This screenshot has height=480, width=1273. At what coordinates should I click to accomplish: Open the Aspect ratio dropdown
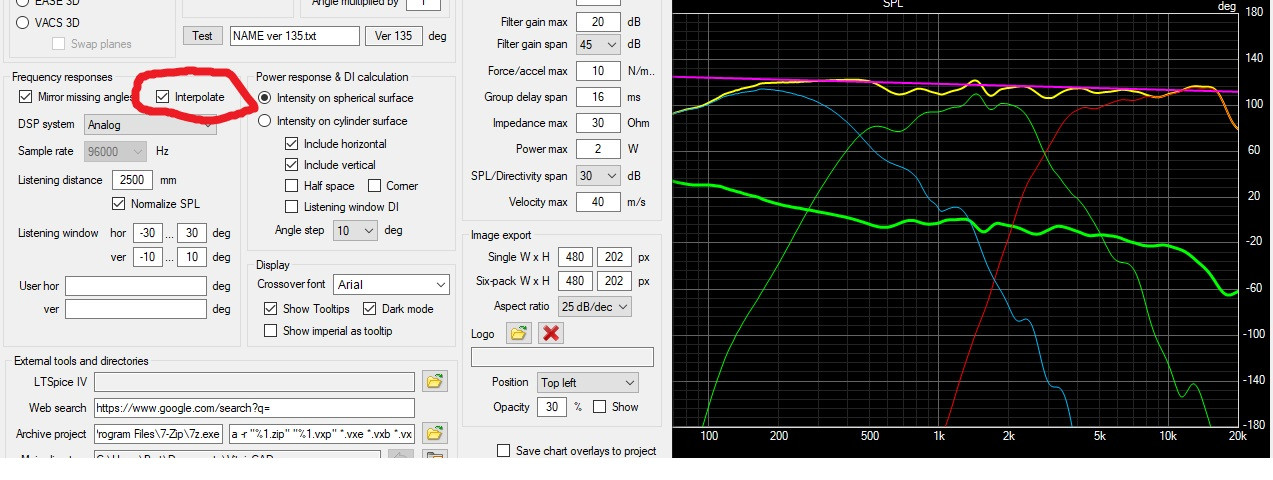tap(595, 306)
